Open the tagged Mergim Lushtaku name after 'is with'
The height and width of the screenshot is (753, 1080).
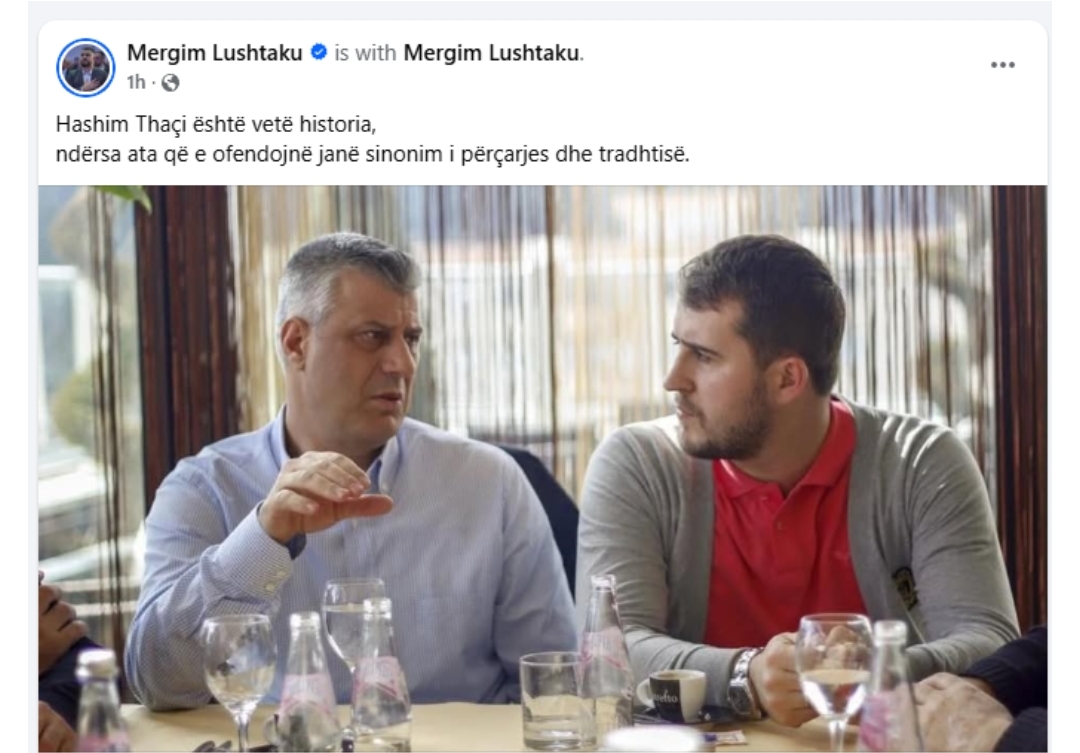491,53
